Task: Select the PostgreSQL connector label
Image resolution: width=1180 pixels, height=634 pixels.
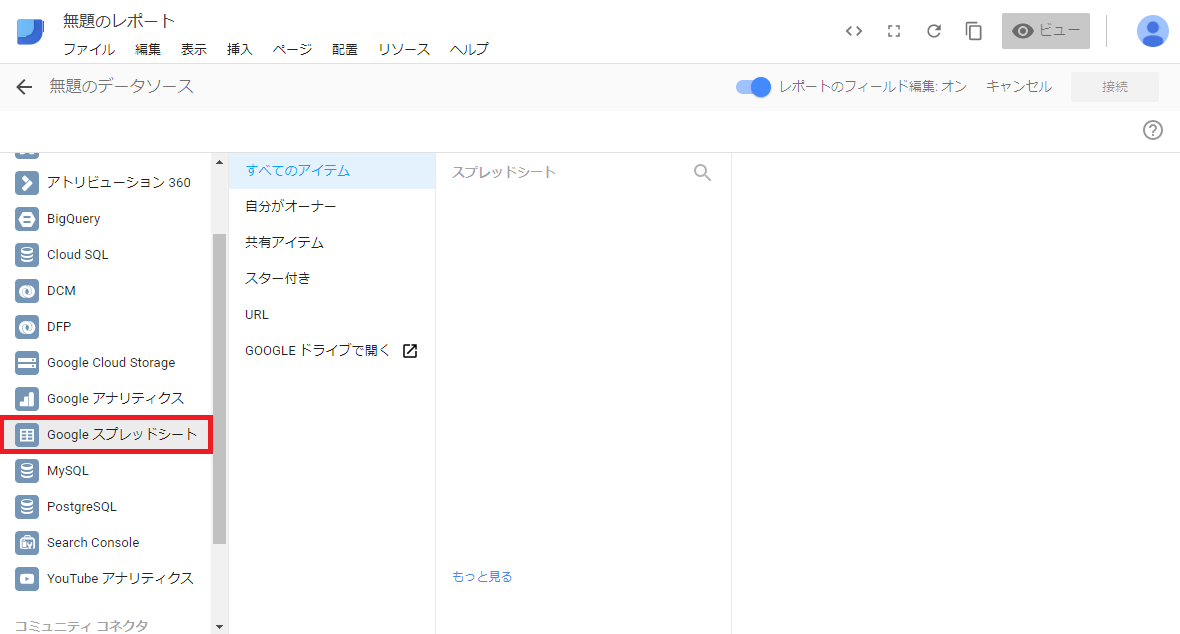Action: [81, 507]
